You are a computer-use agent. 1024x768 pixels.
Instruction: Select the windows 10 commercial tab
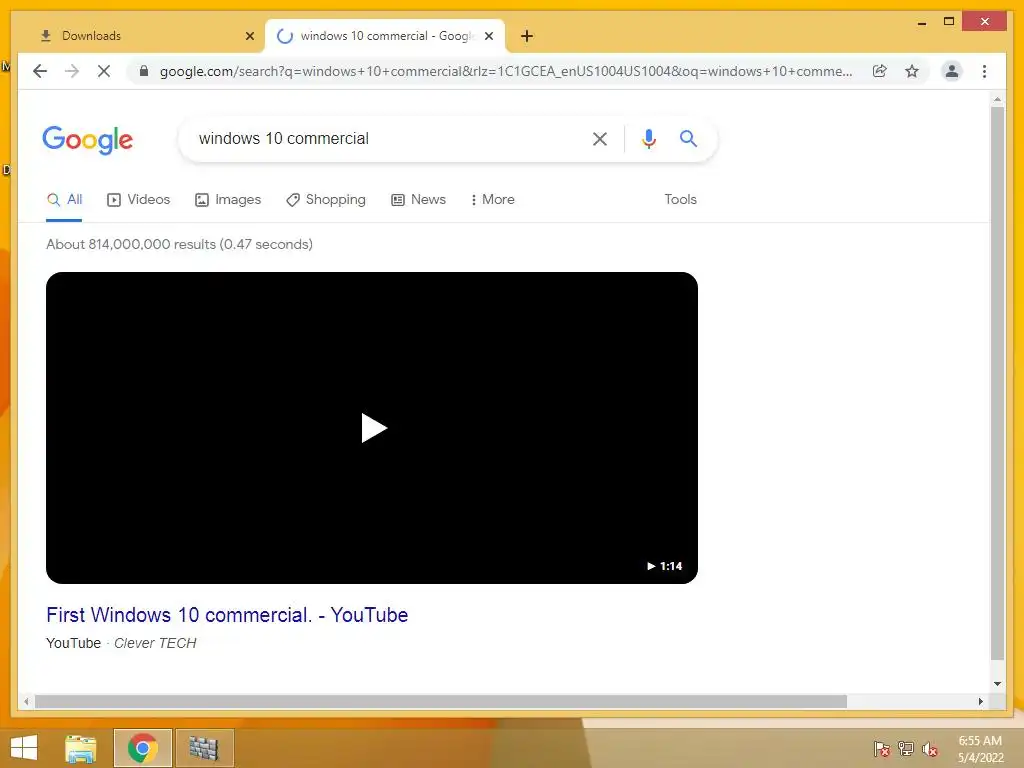click(x=385, y=36)
